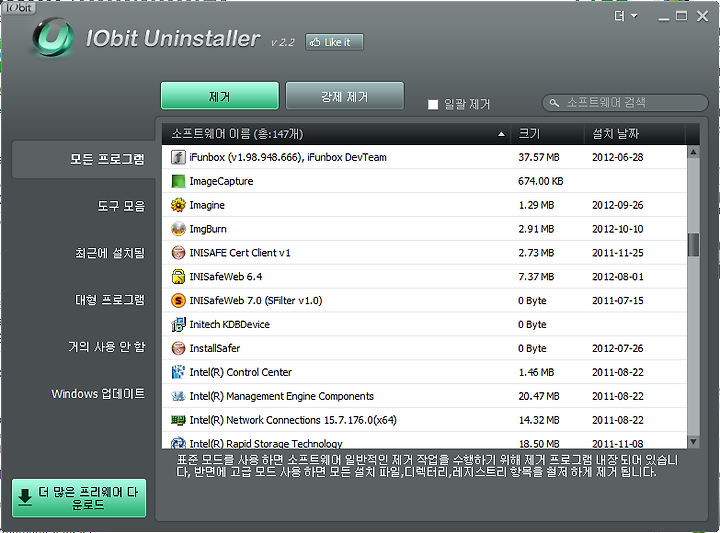Image resolution: width=720 pixels, height=533 pixels.
Task: Select the ImgBurn program name
Action: [208, 229]
